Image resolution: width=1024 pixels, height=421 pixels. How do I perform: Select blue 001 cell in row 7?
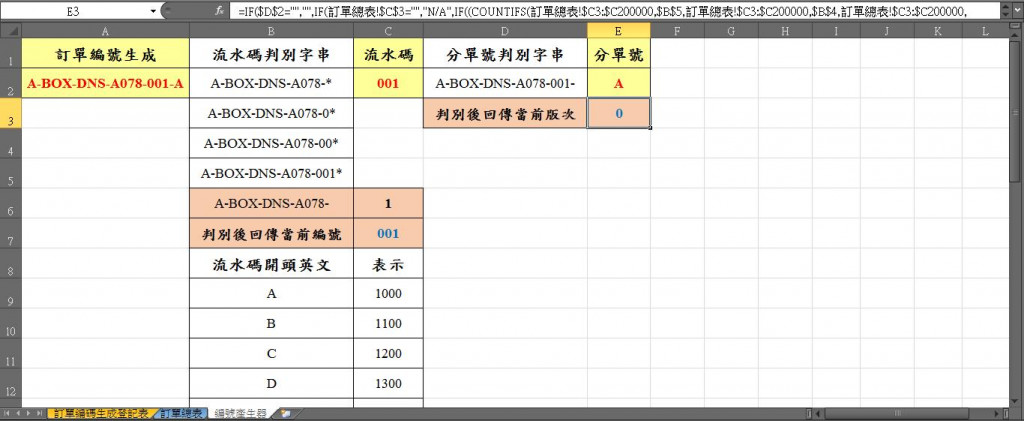click(x=388, y=233)
